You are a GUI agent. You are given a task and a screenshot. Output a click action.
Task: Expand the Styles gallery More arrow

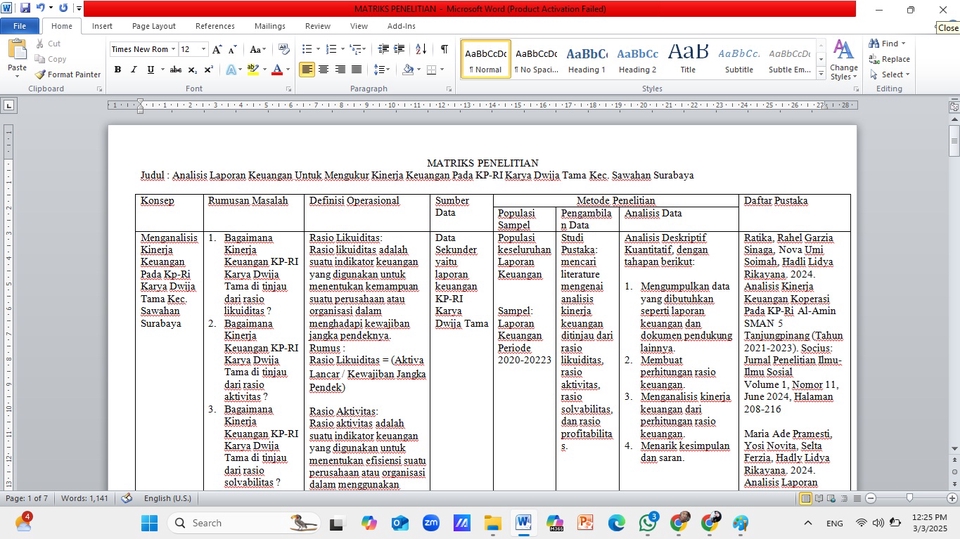tap(821, 73)
